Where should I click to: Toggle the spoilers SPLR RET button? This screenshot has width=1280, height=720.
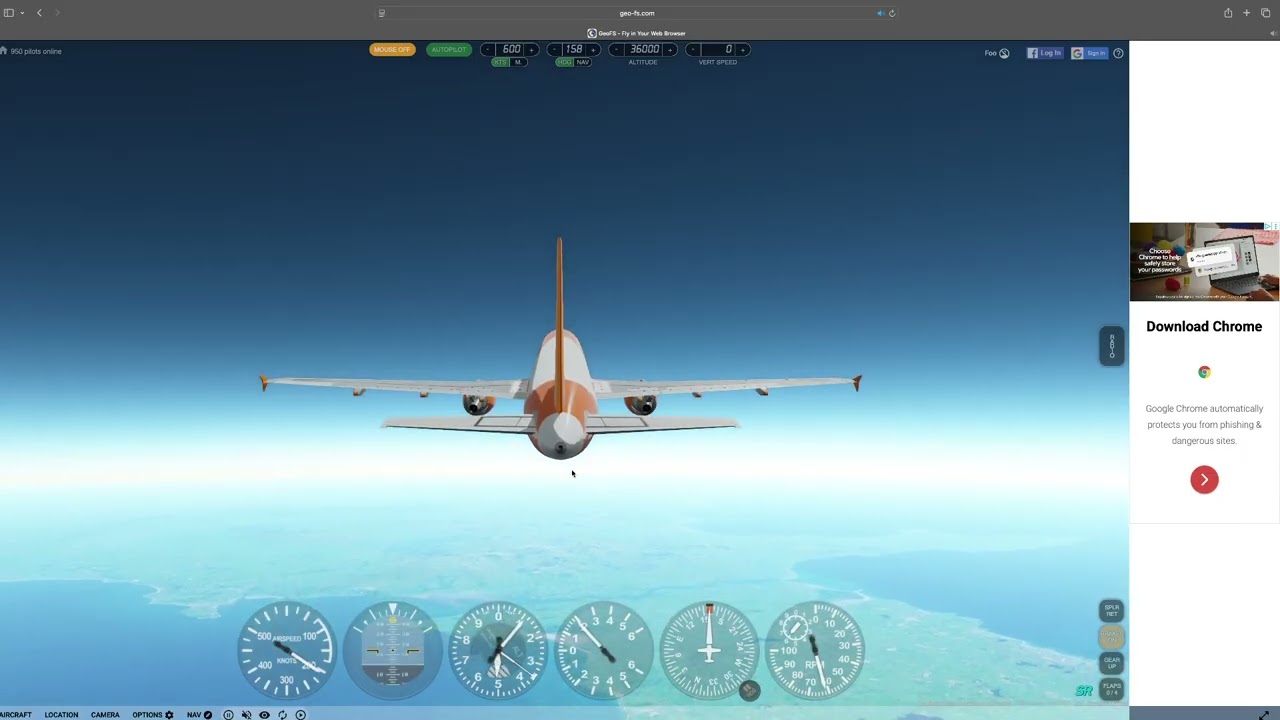click(1111, 610)
